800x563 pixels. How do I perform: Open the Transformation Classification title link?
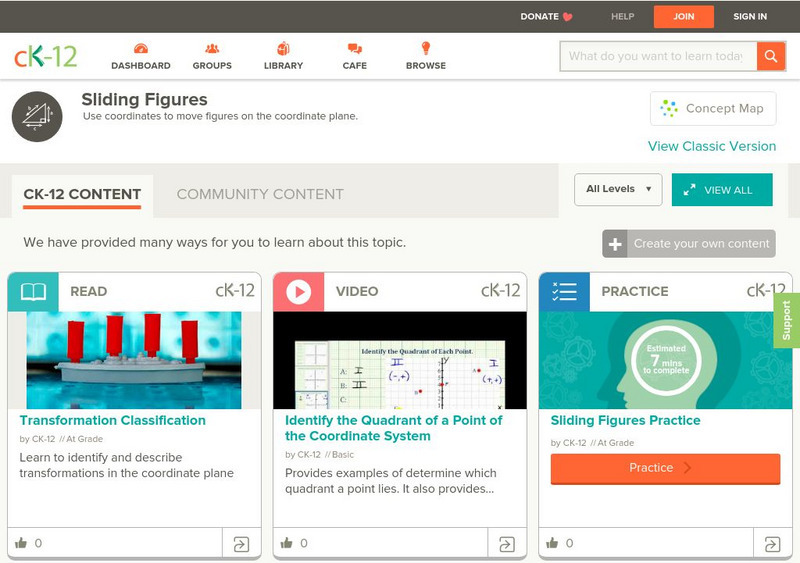pos(113,421)
